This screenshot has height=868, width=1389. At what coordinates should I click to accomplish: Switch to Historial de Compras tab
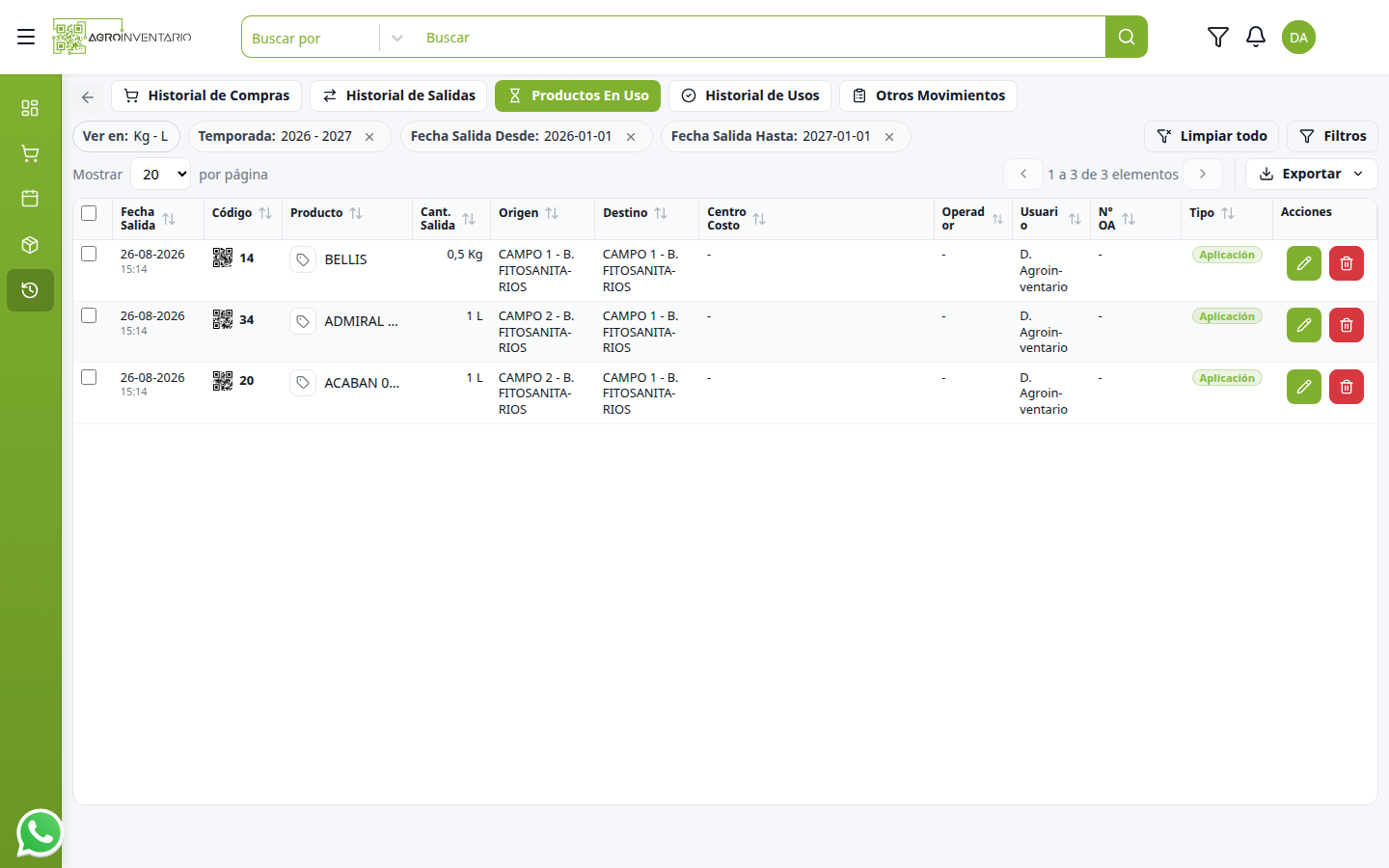[x=206, y=95]
